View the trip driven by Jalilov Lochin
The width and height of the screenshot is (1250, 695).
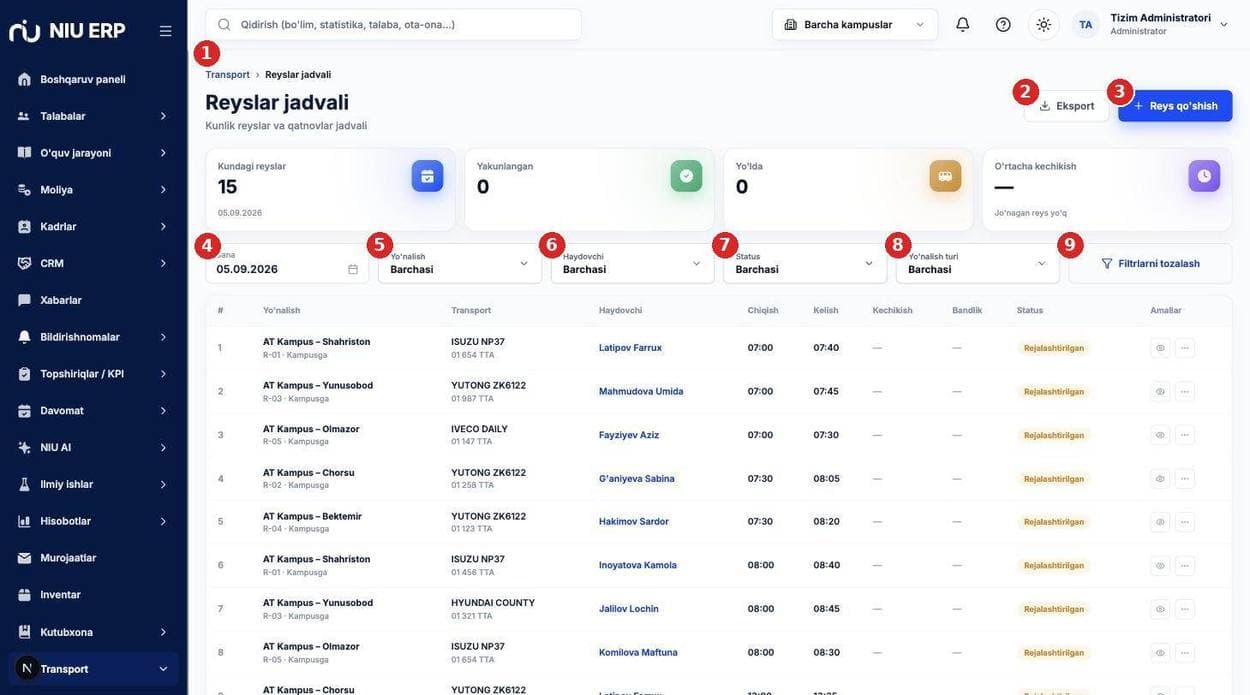(1160, 609)
